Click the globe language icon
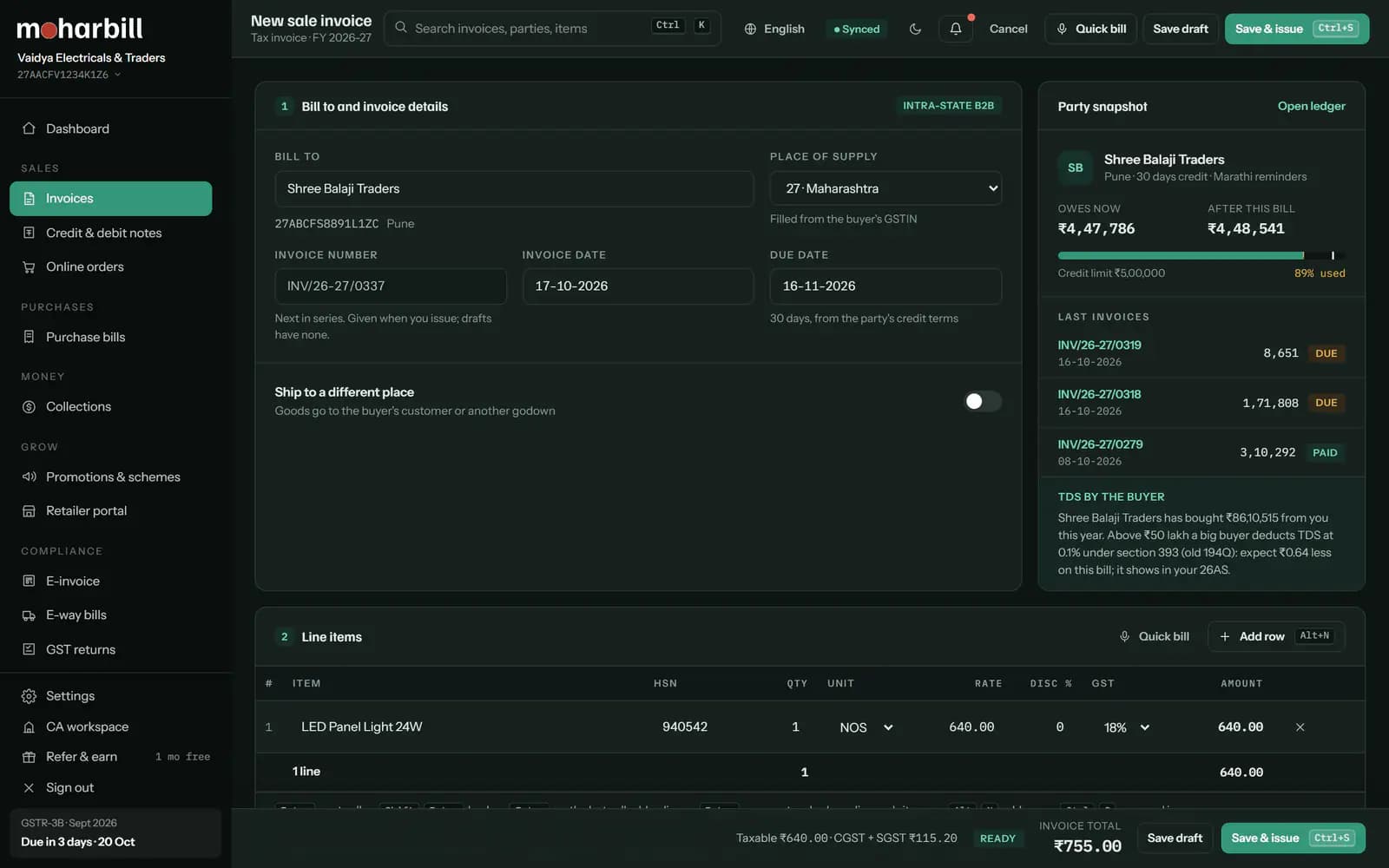Viewport: 1389px width, 868px height. click(750, 29)
